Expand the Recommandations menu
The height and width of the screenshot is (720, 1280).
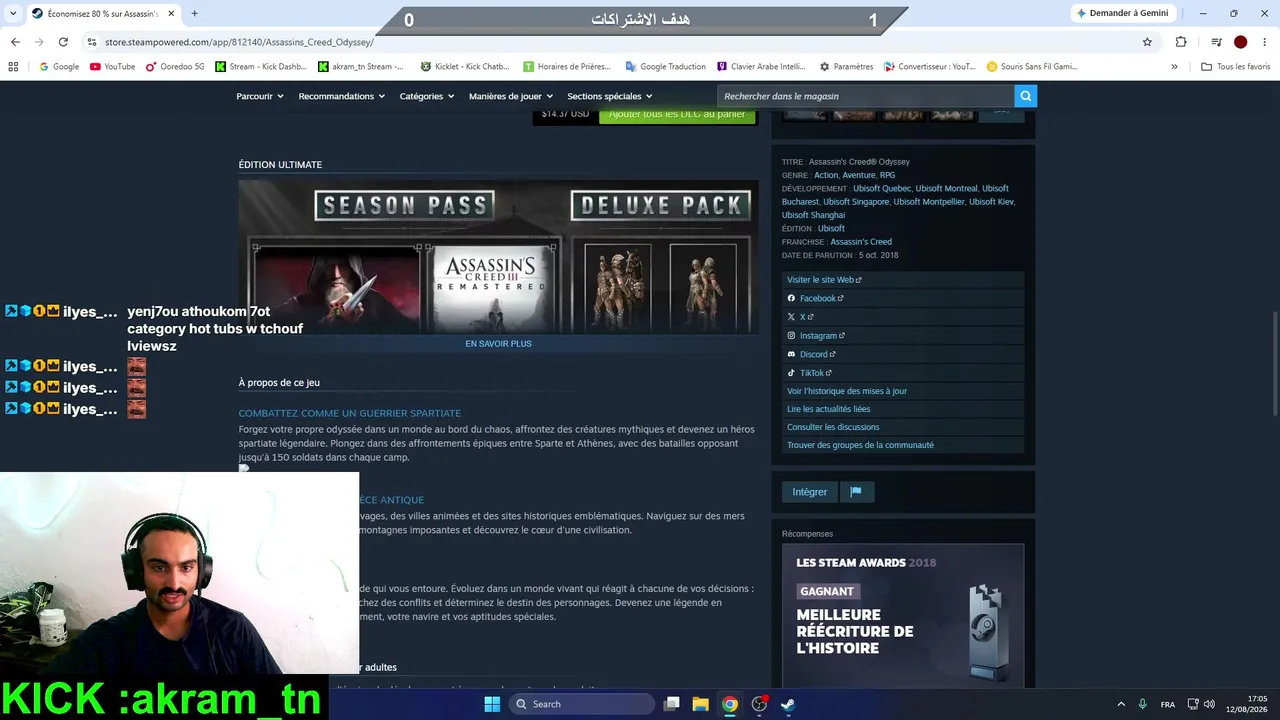[342, 96]
